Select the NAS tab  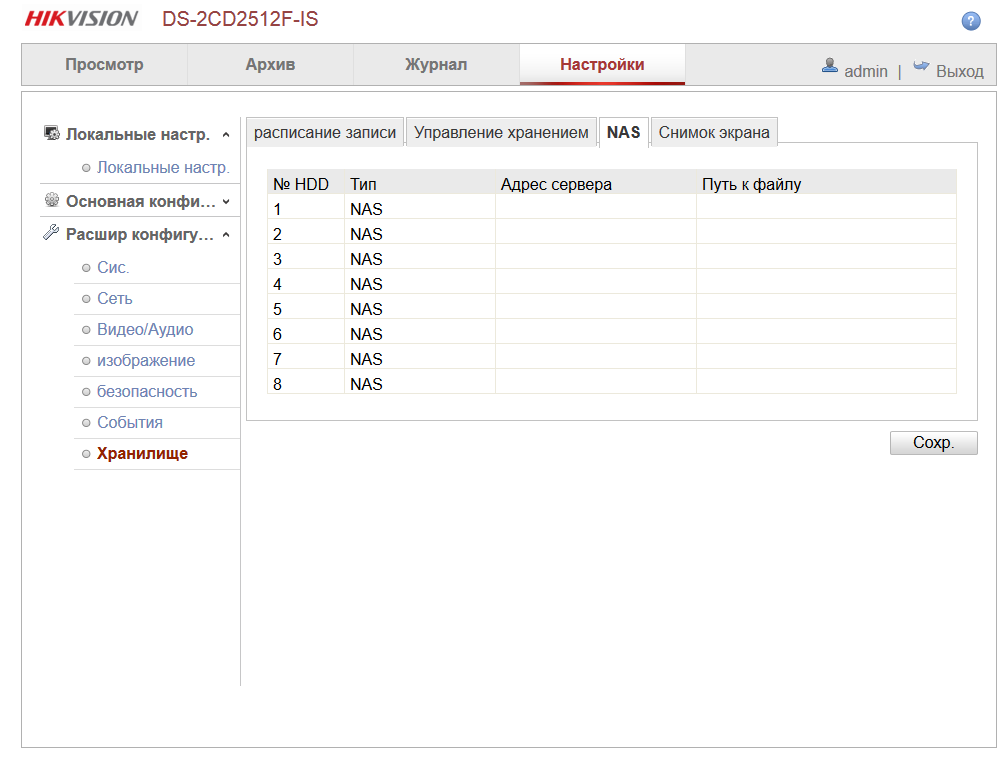coord(624,132)
